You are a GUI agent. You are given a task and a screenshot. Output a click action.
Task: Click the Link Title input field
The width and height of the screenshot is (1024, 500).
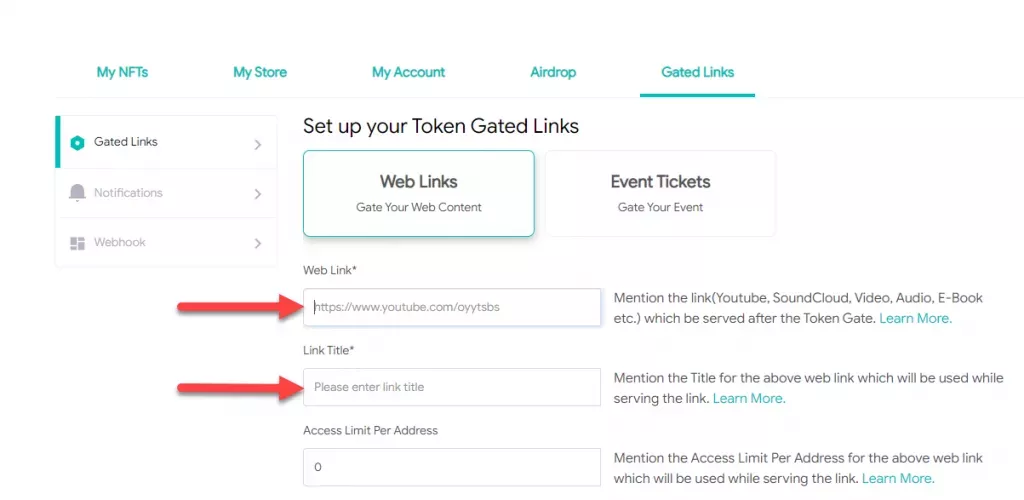pyautogui.click(x=452, y=387)
